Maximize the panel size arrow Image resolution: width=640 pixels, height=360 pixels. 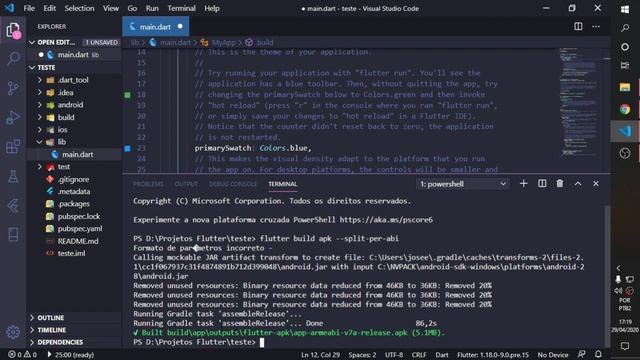pos(578,184)
